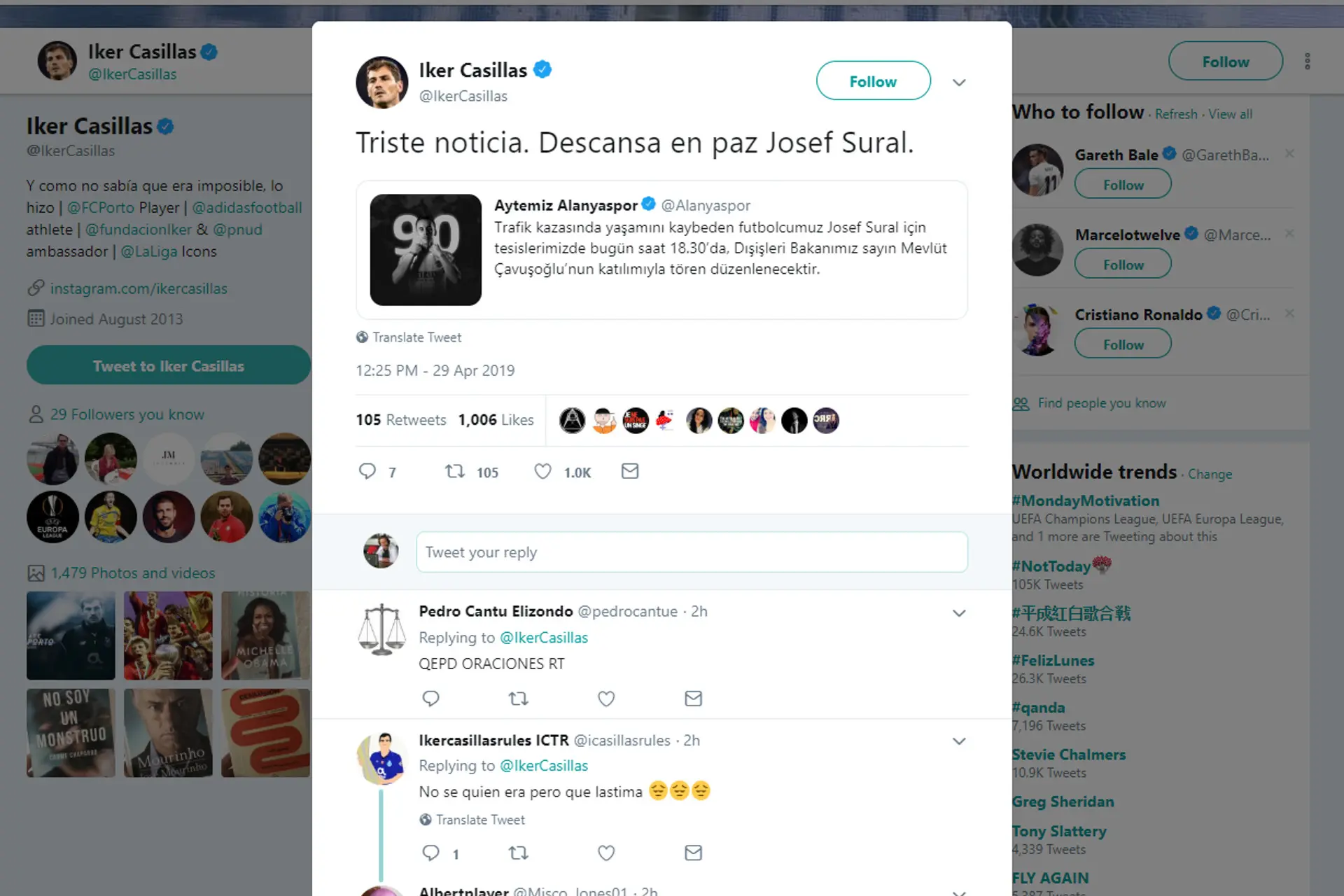Open the quoted Aytemiz Alanyaspor tweet image
Viewport: 1344px width, 896px height.
click(x=426, y=250)
